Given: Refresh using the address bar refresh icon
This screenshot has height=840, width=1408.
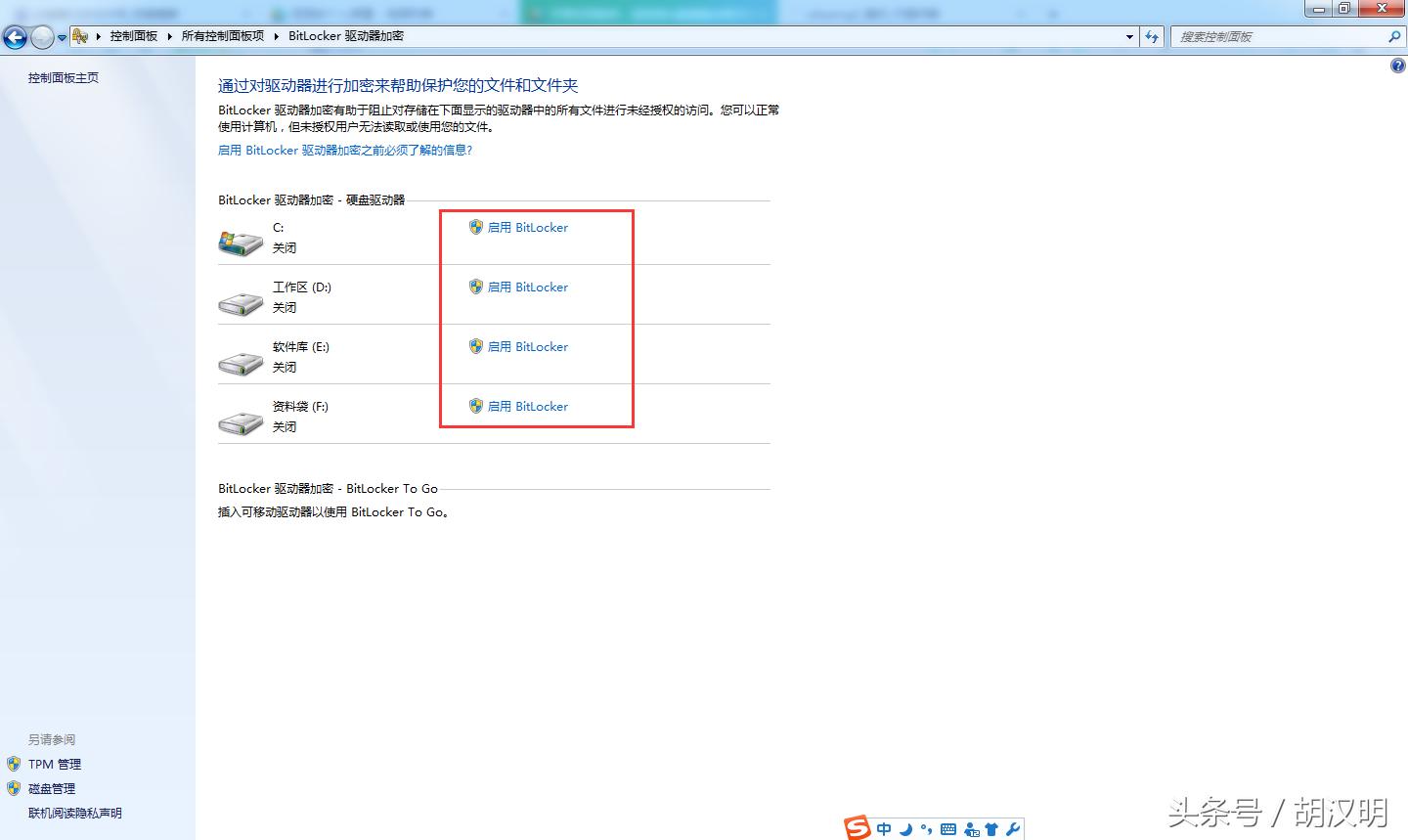Looking at the screenshot, I should [x=1152, y=36].
